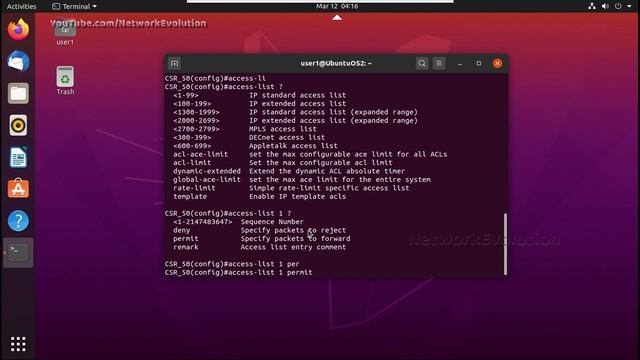640x360 pixels.
Task: Click the '<2000-2699>' expanded range line
Action: 296,120
